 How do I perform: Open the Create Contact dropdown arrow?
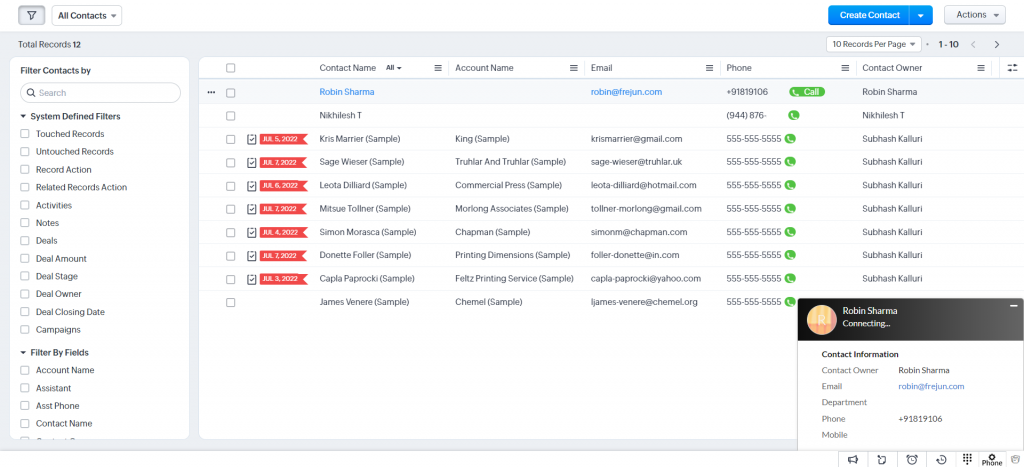click(x=921, y=15)
